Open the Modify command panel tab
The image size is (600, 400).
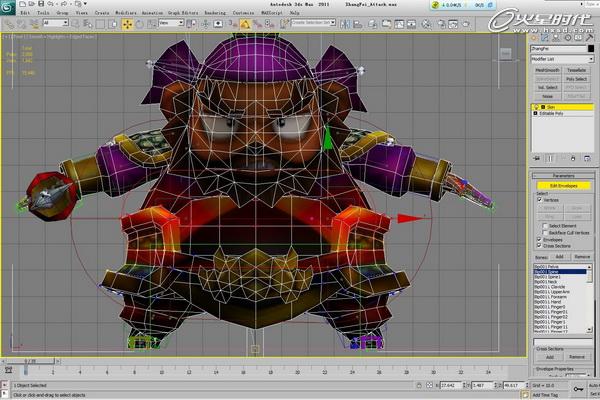545,38
